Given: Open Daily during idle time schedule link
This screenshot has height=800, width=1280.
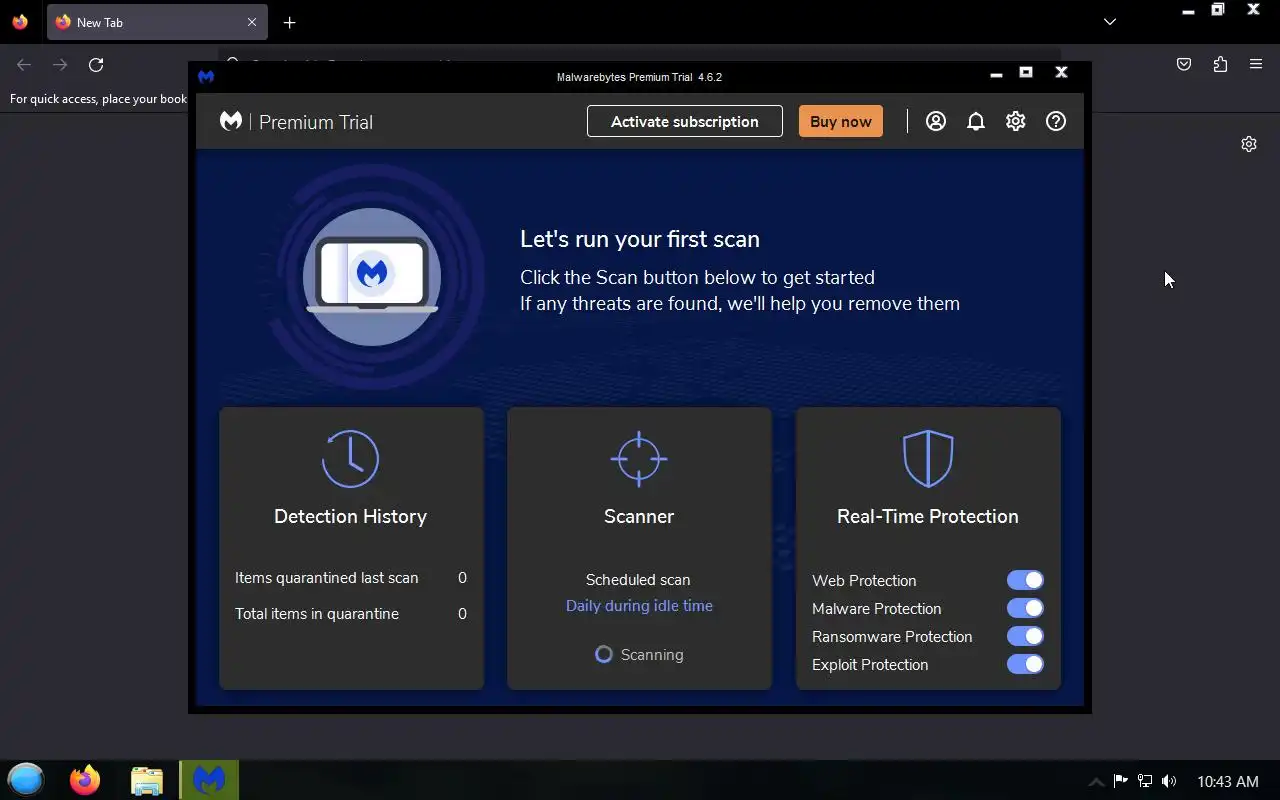Looking at the screenshot, I should pos(639,606).
